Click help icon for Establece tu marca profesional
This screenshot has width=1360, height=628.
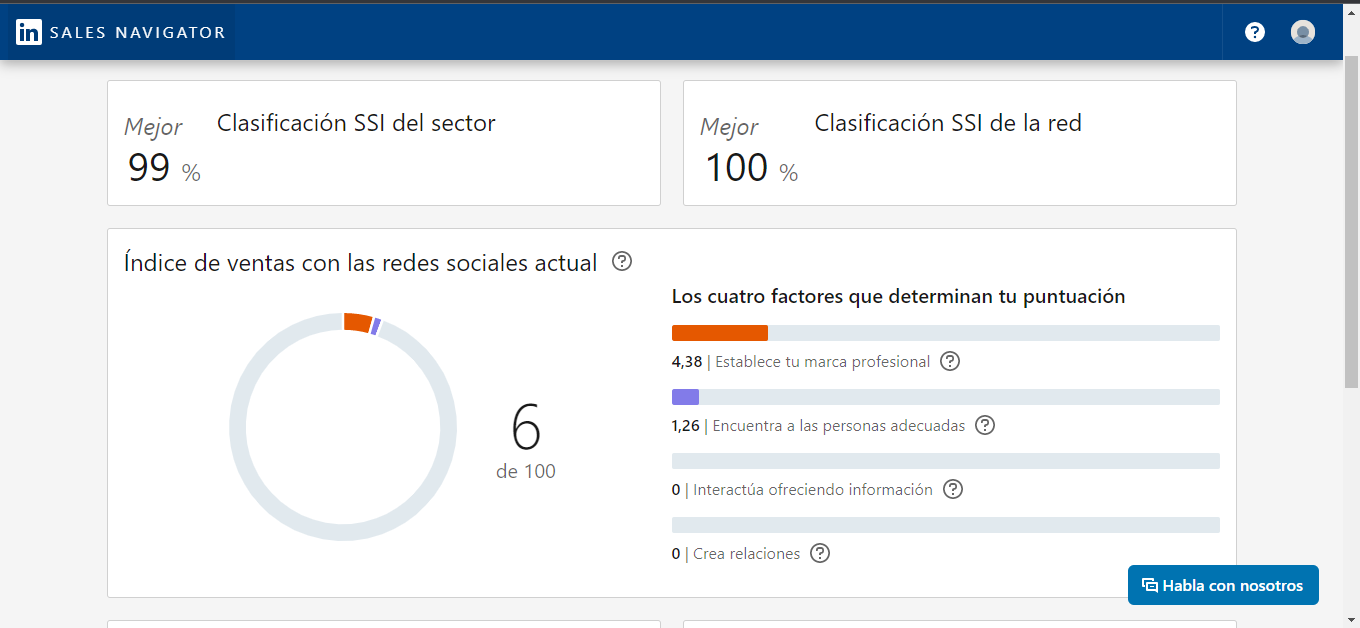[x=950, y=361]
